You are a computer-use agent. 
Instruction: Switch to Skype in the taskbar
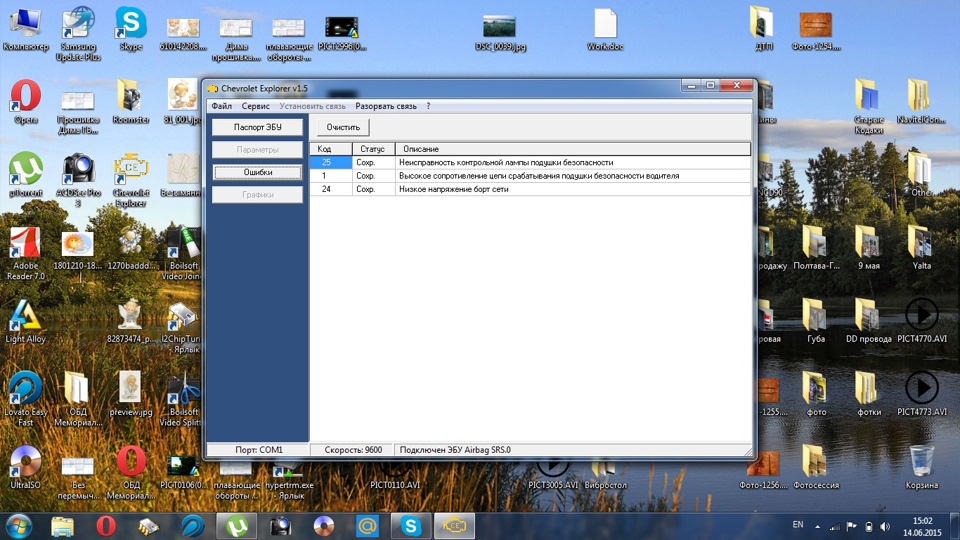410,526
